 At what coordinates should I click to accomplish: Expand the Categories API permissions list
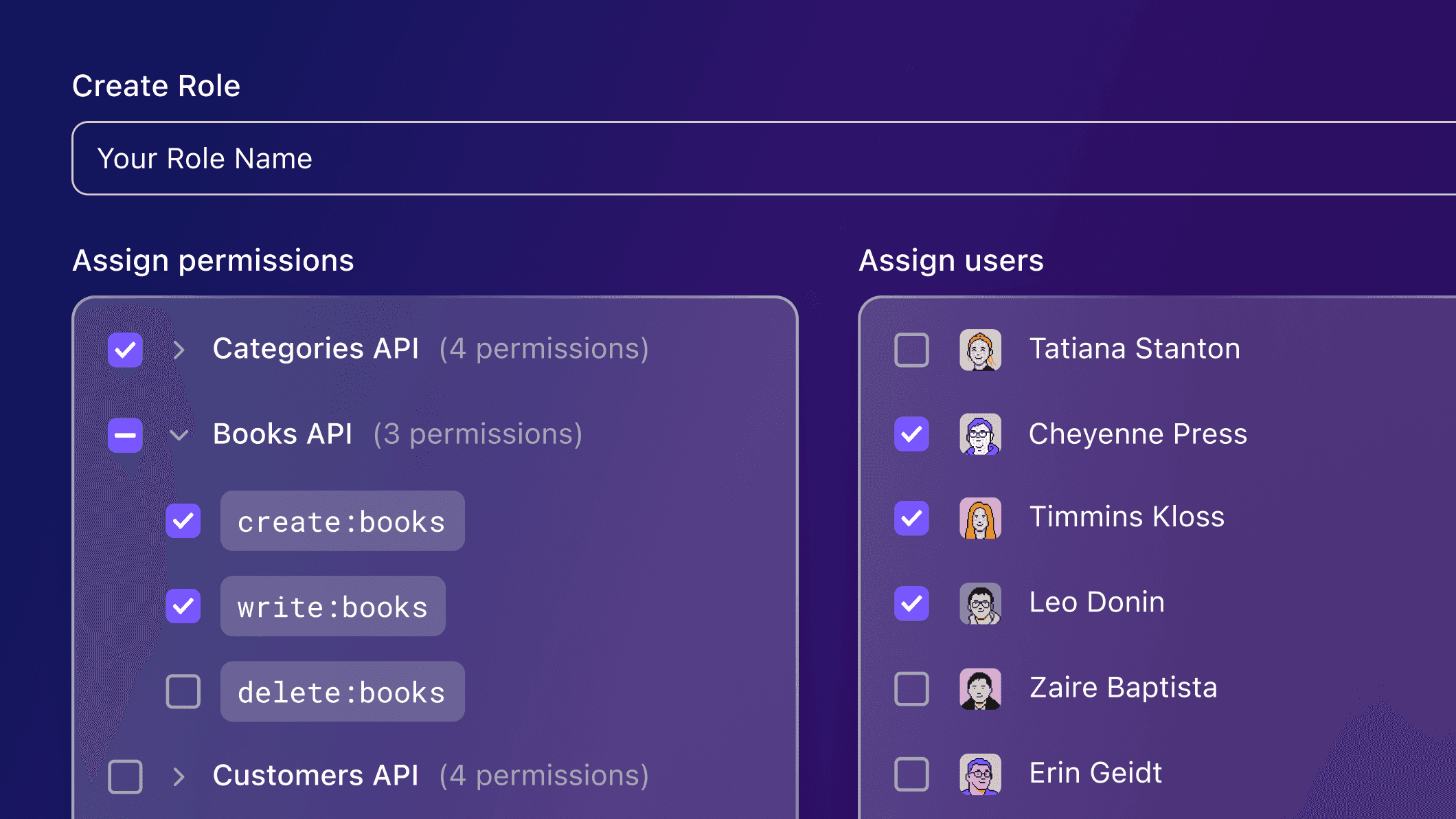coord(180,350)
